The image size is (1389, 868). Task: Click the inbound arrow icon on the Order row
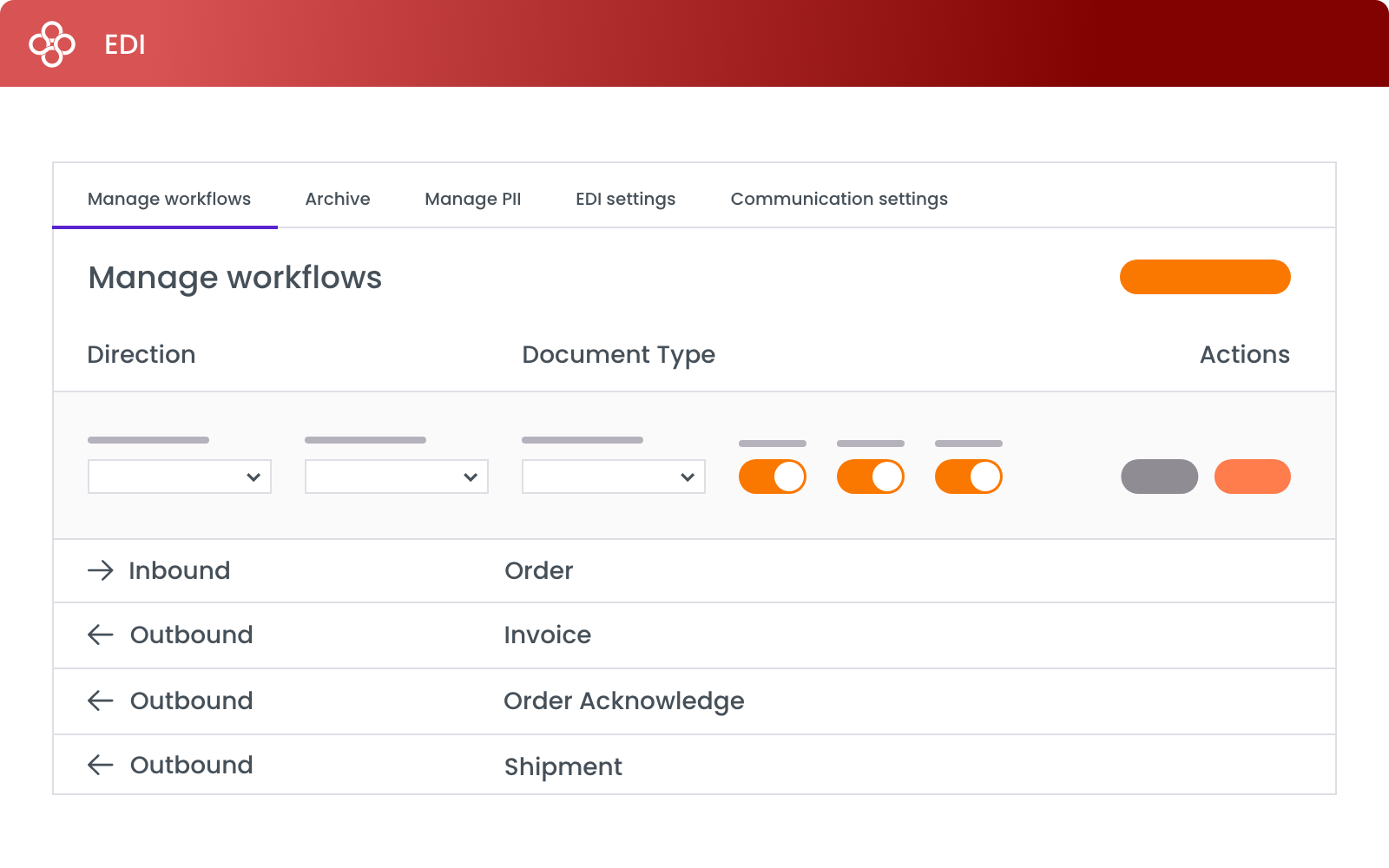pos(102,570)
